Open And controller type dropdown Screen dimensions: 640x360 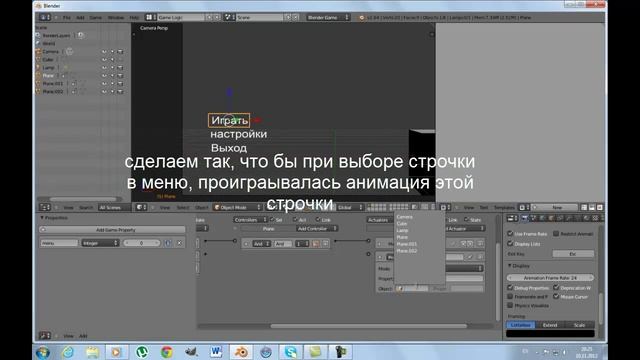pyautogui.click(x=261, y=244)
